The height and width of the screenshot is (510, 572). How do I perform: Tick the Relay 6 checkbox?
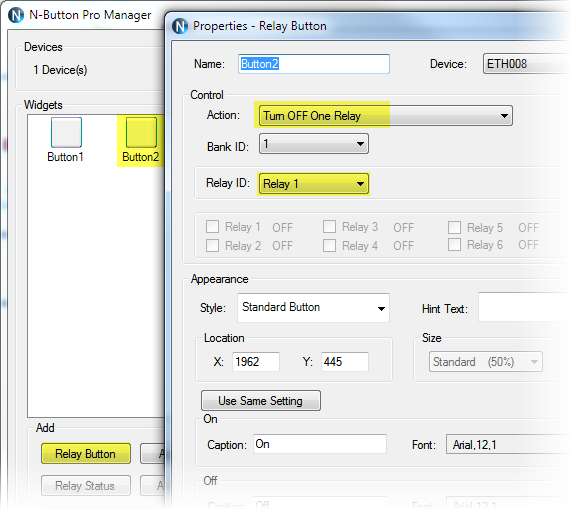pyautogui.click(x=454, y=244)
